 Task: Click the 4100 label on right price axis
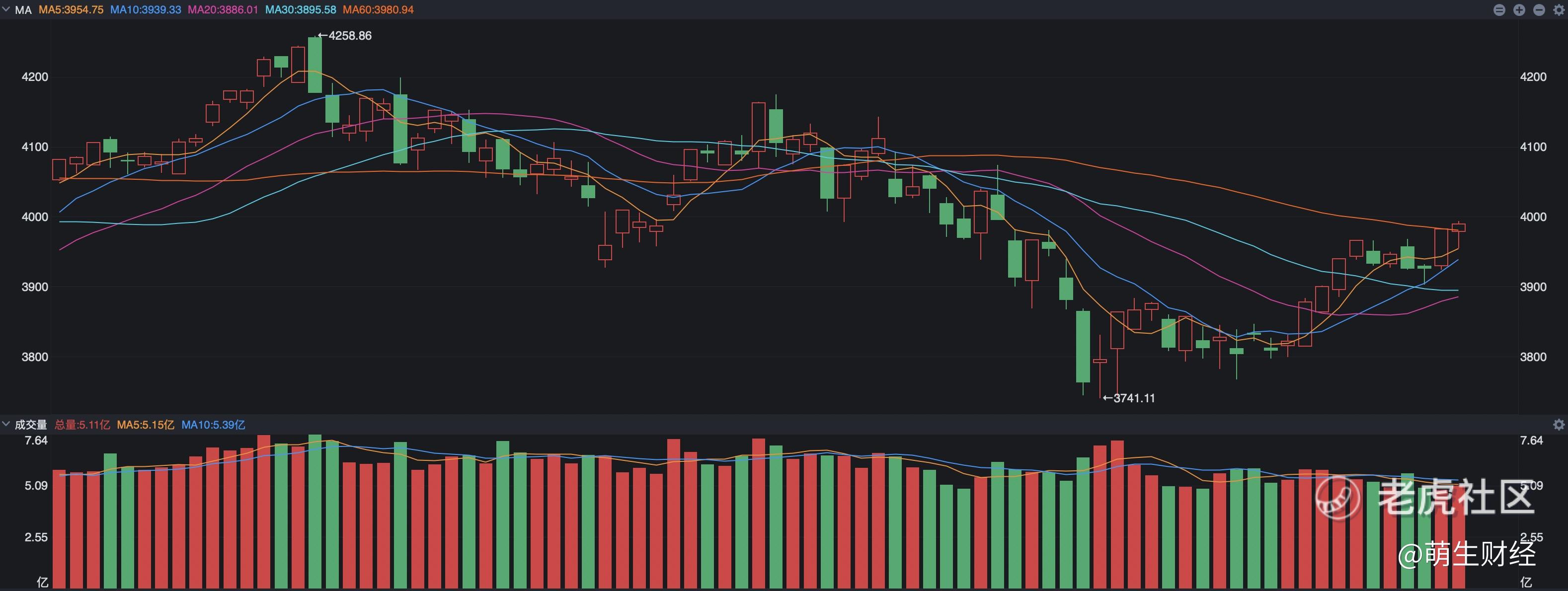click(x=1533, y=147)
